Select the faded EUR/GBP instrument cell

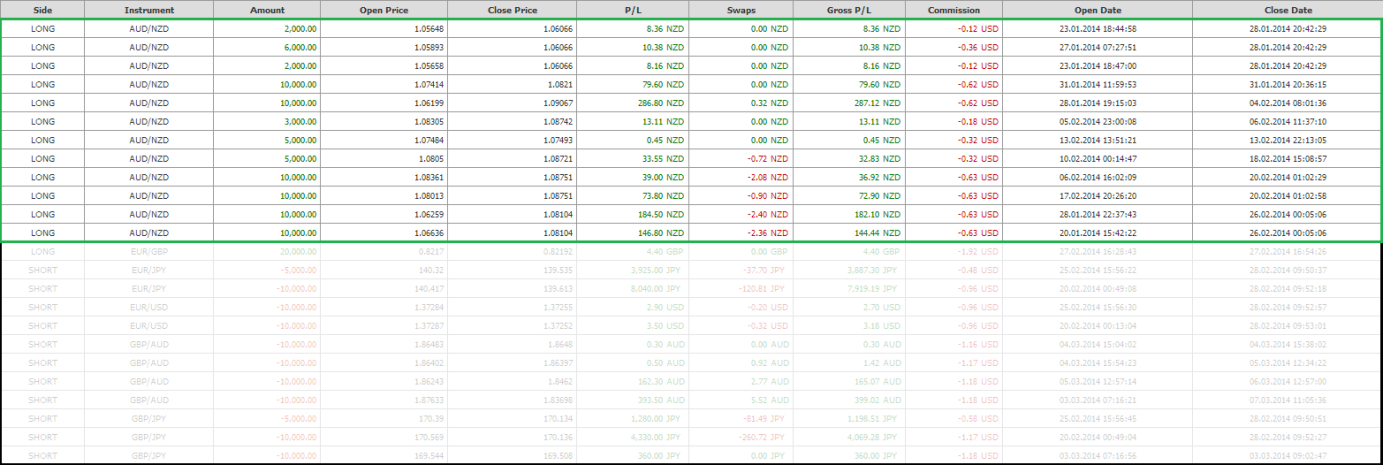tap(149, 252)
